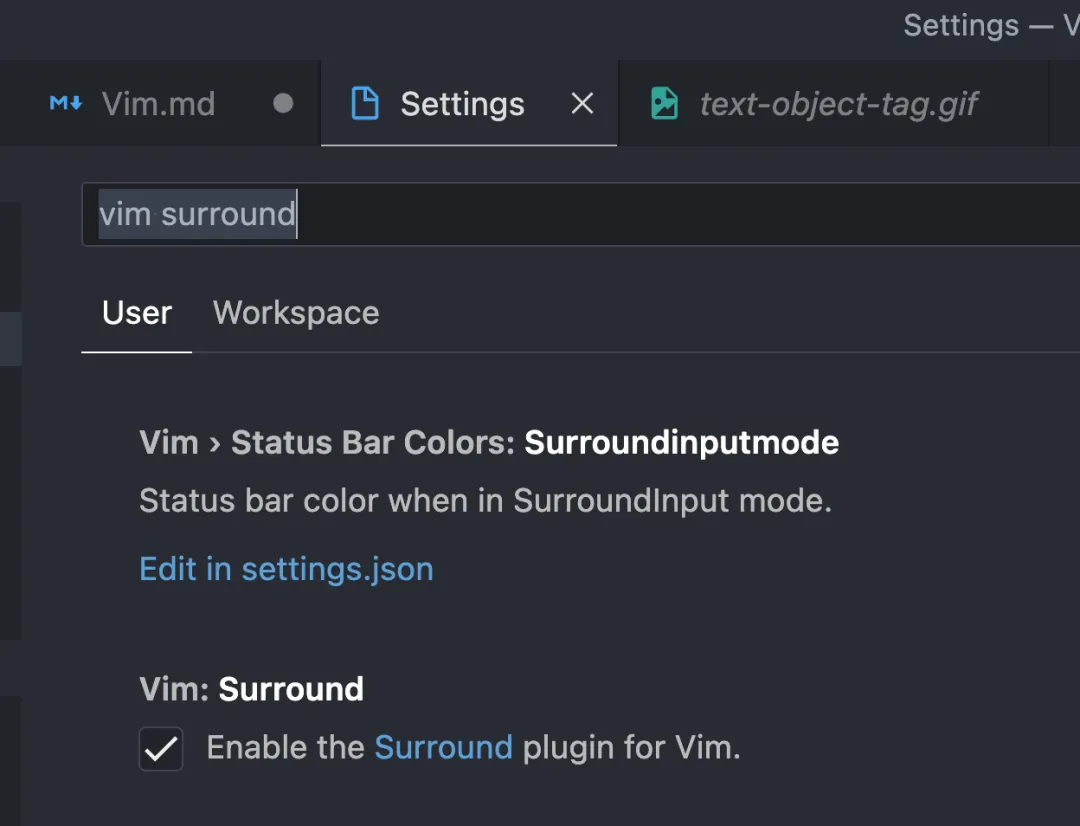Open the text-object-tag.gif tab

point(838,104)
